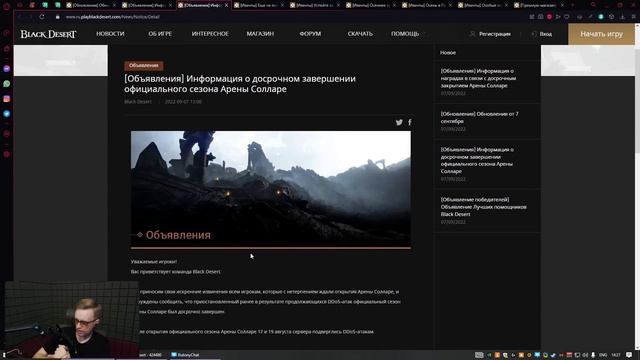
Task: Click the article title about досрочном завершении
Action: 240,84
